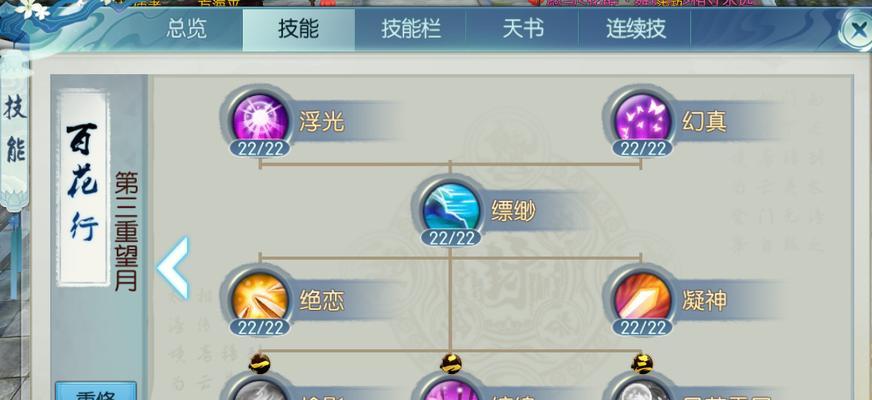
Task: Open the 技能栏 tab
Action: [x=411, y=29]
